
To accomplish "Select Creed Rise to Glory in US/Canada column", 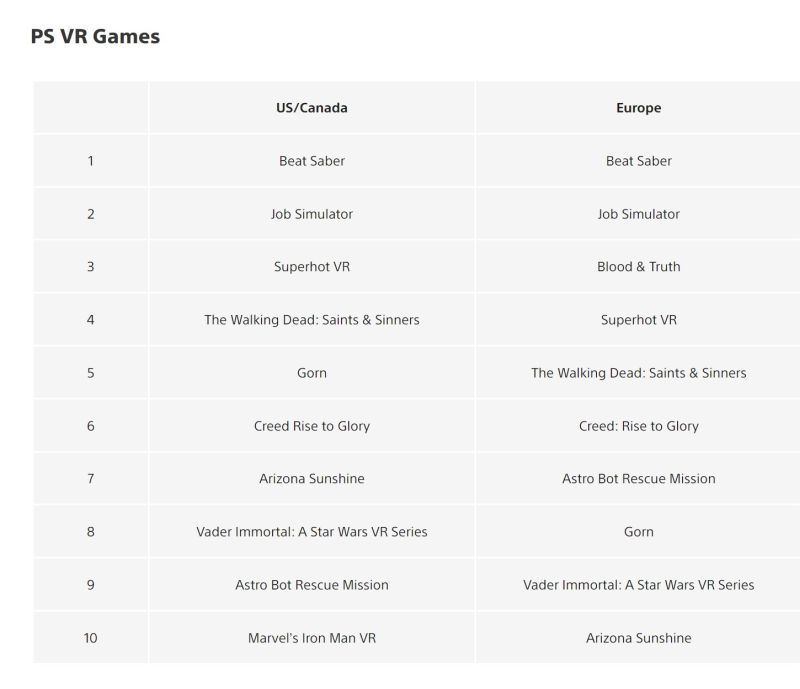I will [312, 426].
